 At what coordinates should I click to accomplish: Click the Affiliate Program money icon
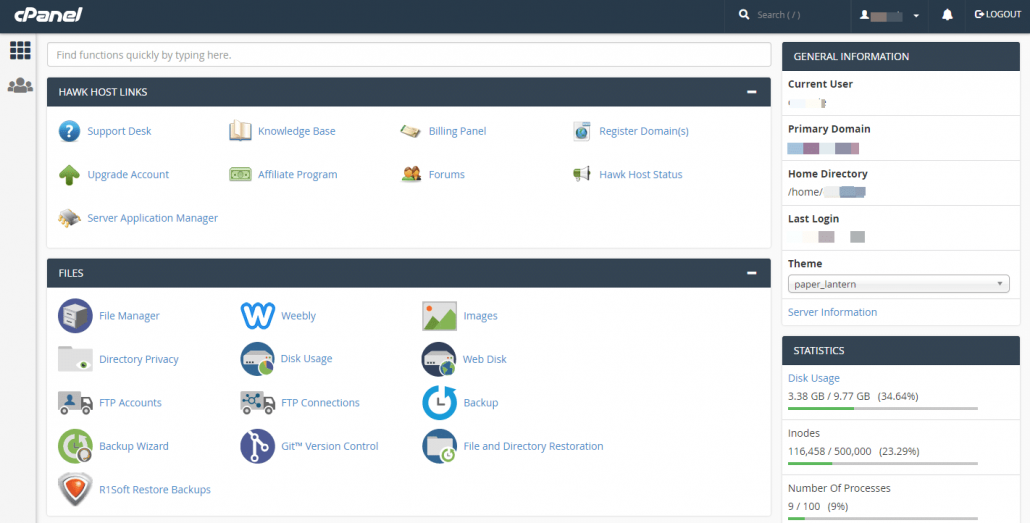[240, 175]
